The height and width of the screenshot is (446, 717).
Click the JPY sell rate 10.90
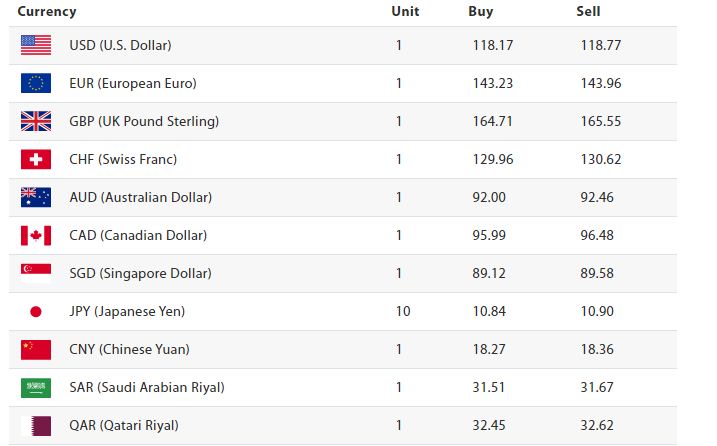(x=598, y=311)
